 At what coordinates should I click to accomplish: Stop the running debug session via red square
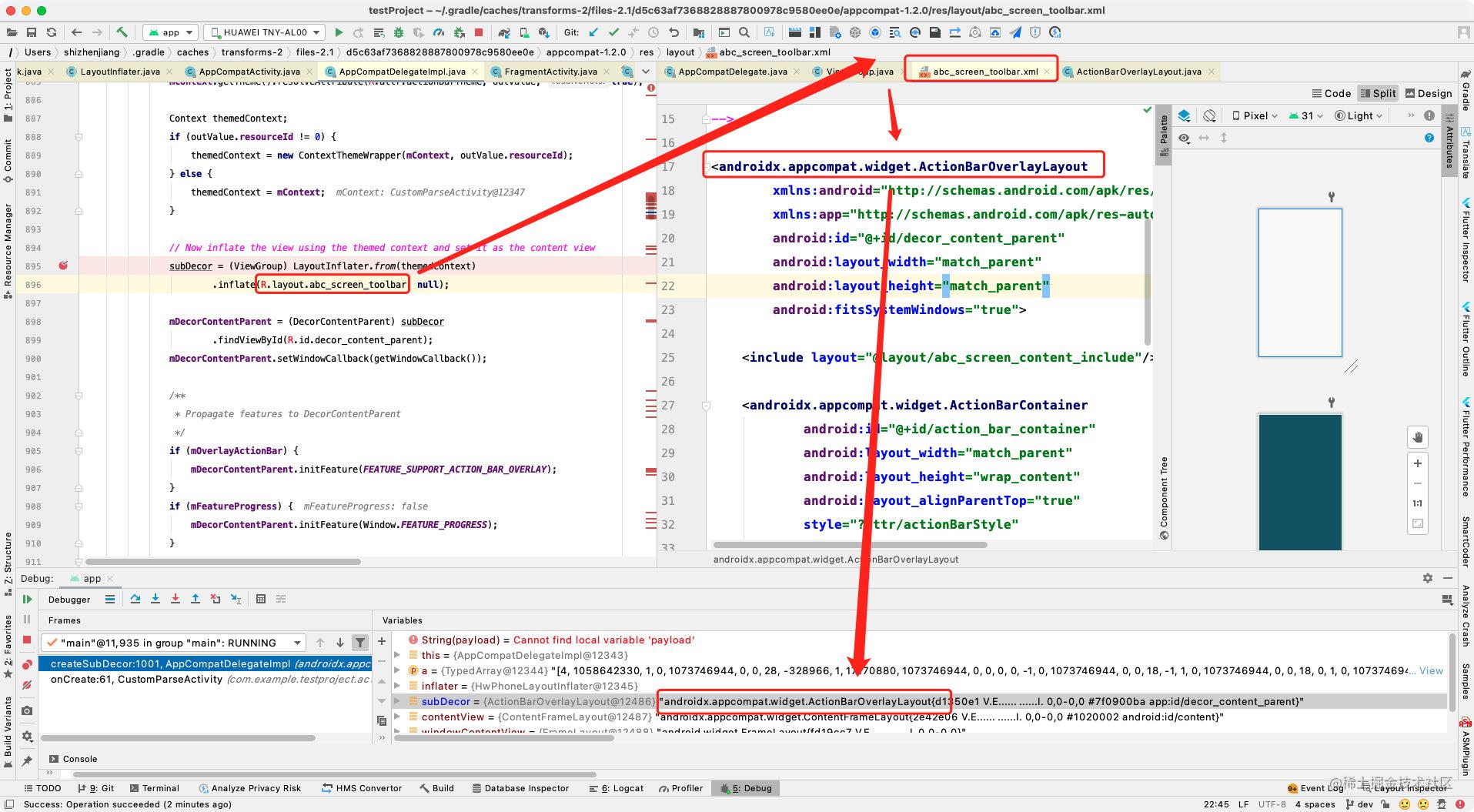pyautogui.click(x=27, y=638)
